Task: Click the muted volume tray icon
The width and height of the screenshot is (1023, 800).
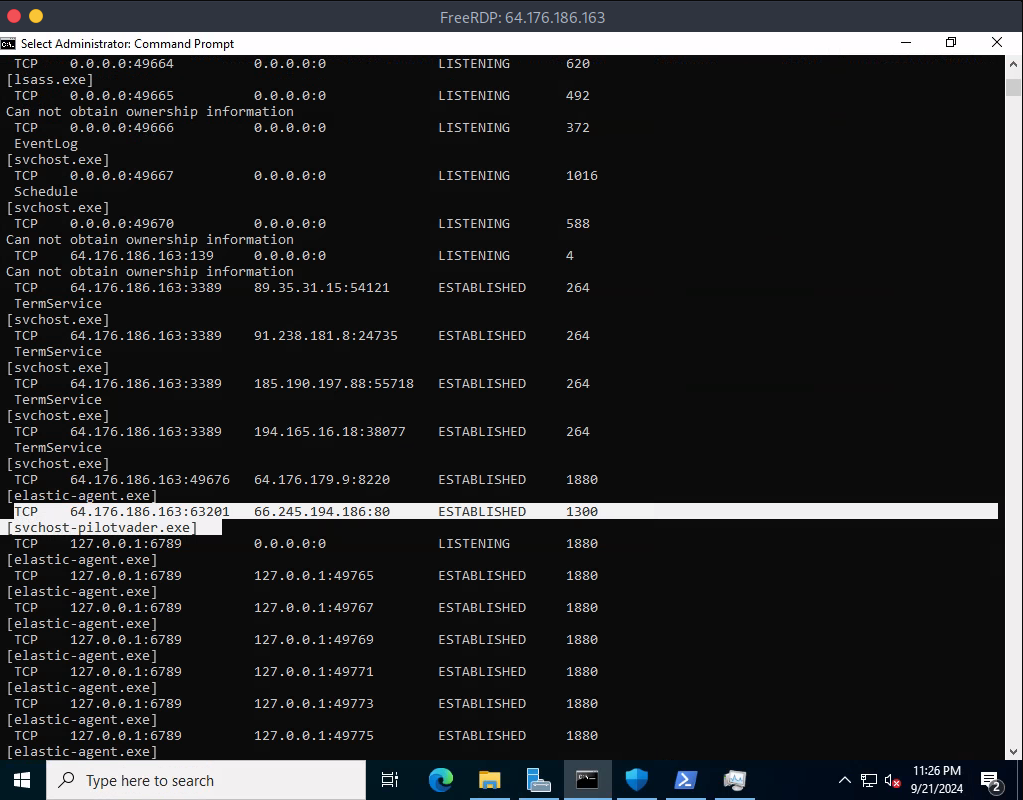Action: (892, 781)
